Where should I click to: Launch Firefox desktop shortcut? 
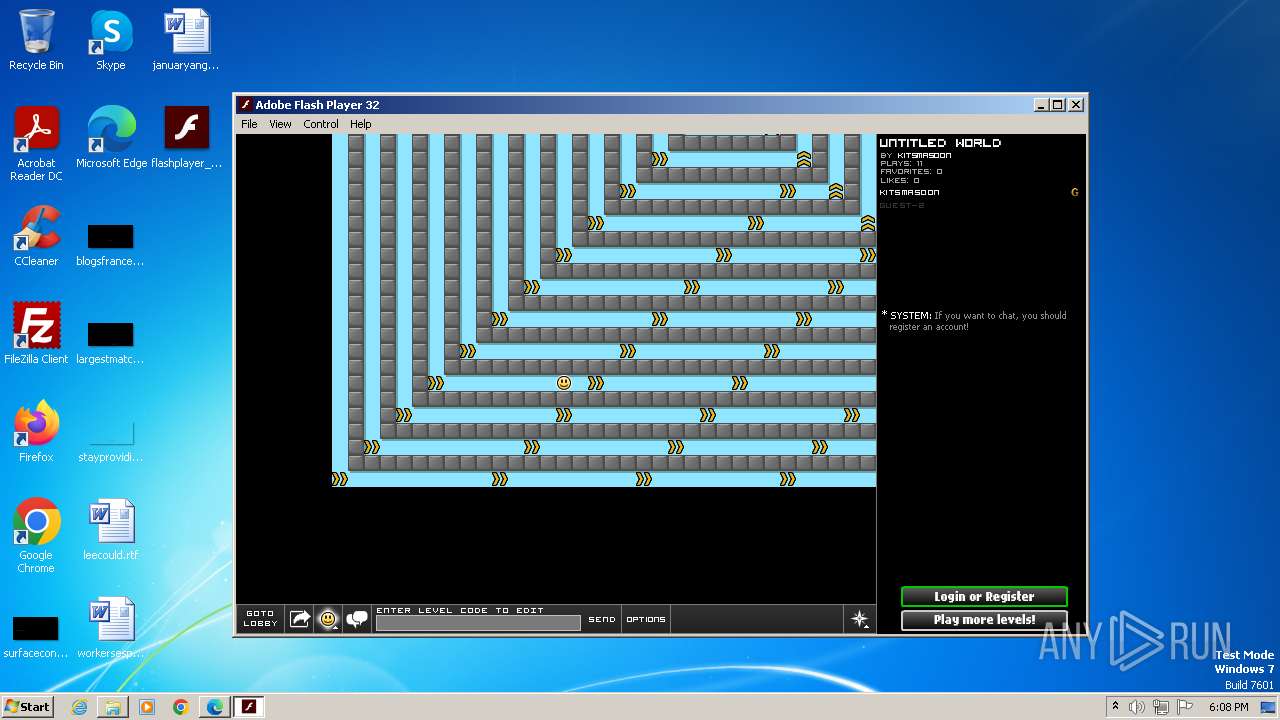pyautogui.click(x=36, y=432)
